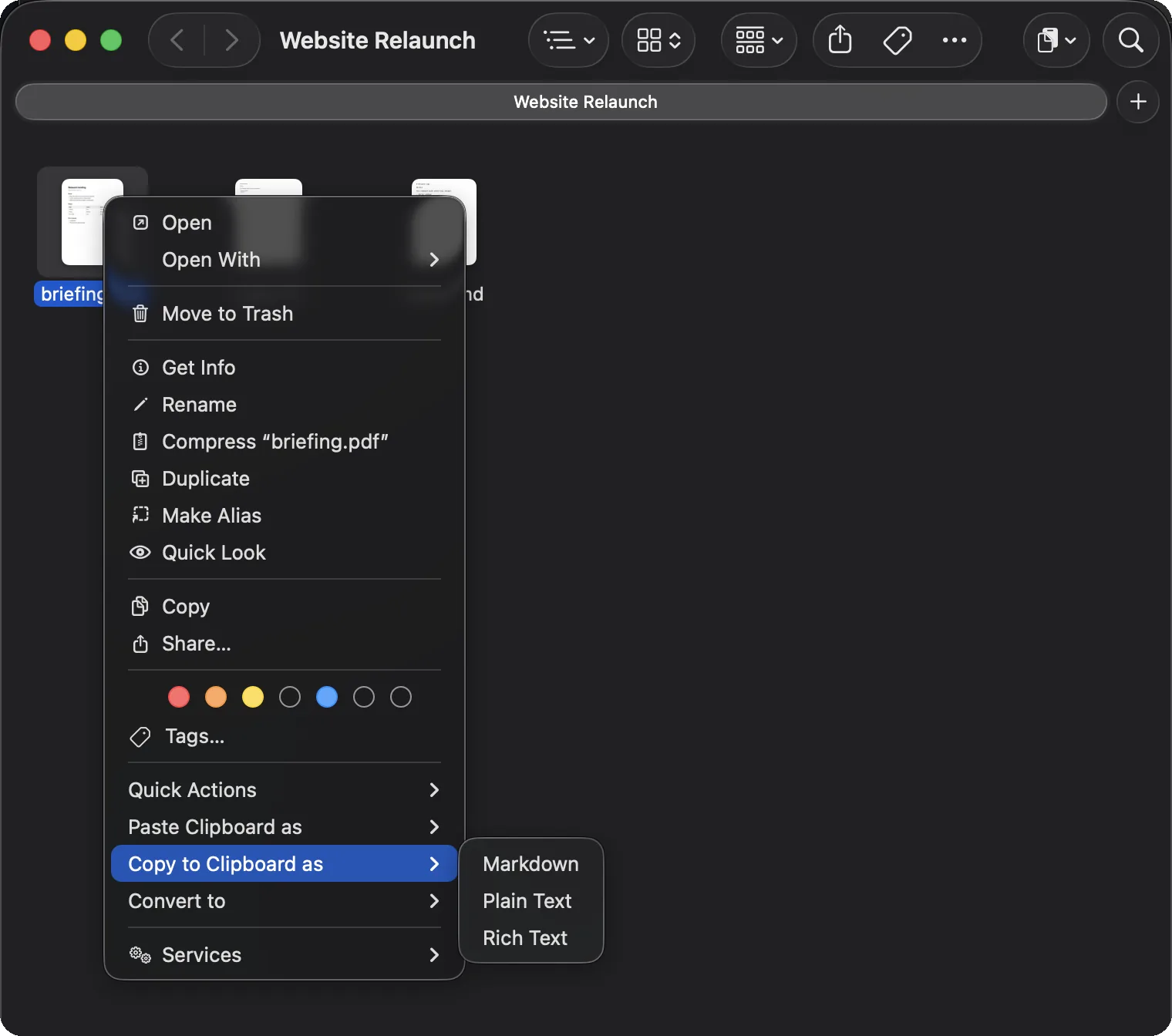Switch view using the icon grid selector
Image resolution: width=1172 pixels, height=1036 pixels.
click(658, 40)
